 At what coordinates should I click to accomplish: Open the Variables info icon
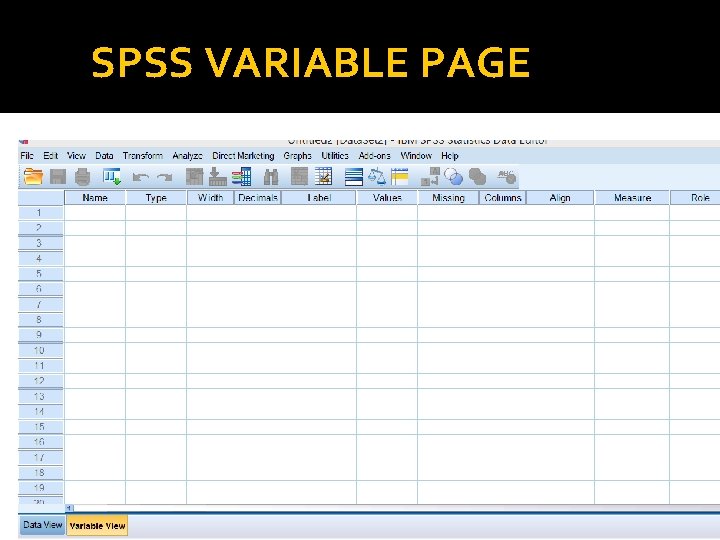click(x=242, y=177)
